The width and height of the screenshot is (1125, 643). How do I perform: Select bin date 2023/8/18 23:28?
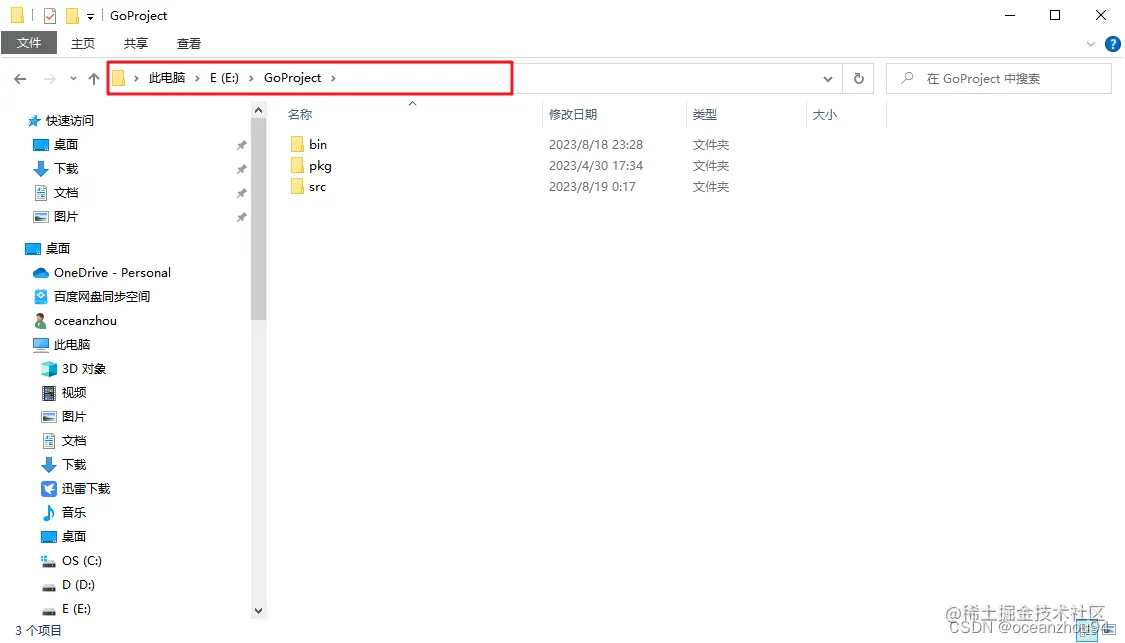pyautogui.click(x=596, y=144)
